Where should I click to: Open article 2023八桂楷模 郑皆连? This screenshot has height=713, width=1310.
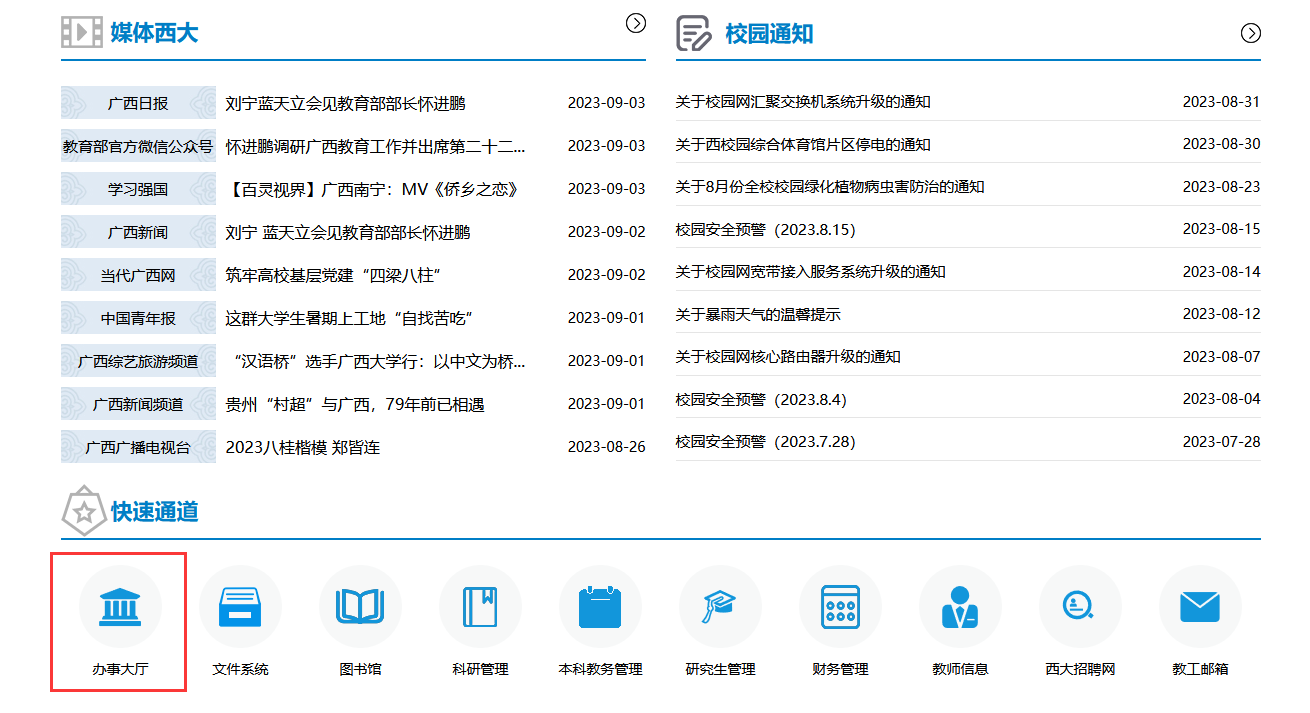pyautogui.click(x=302, y=447)
